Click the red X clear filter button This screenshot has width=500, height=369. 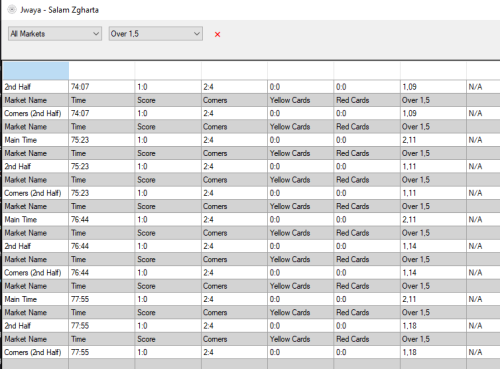(218, 34)
